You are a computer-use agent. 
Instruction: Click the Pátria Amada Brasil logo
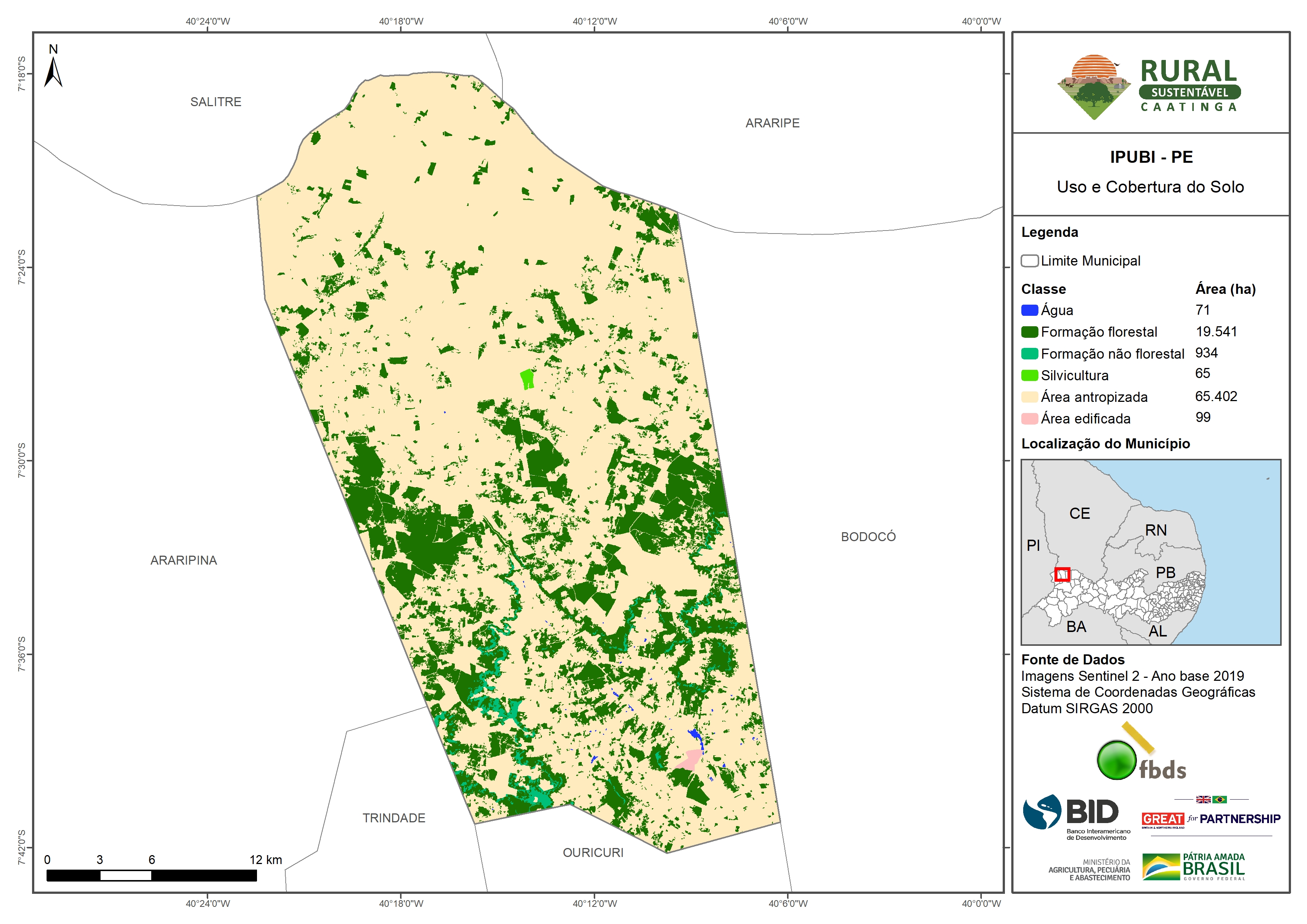click(1194, 867)
